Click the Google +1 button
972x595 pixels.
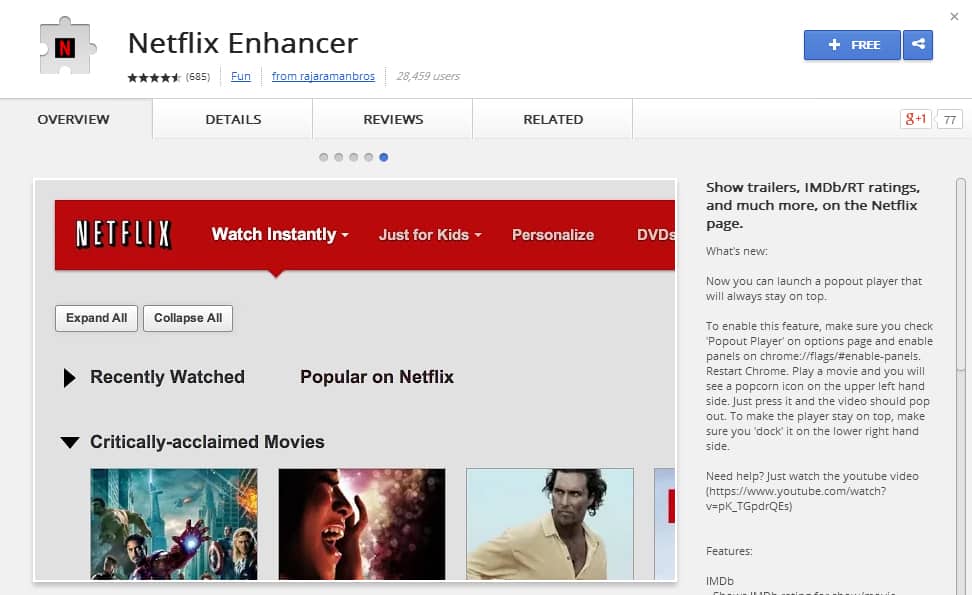tap(916, 119)
